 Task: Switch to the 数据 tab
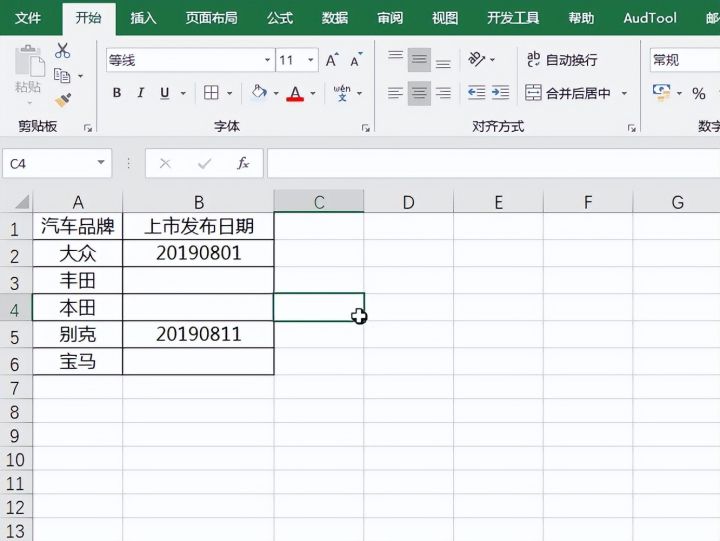[x=335, y=18]
